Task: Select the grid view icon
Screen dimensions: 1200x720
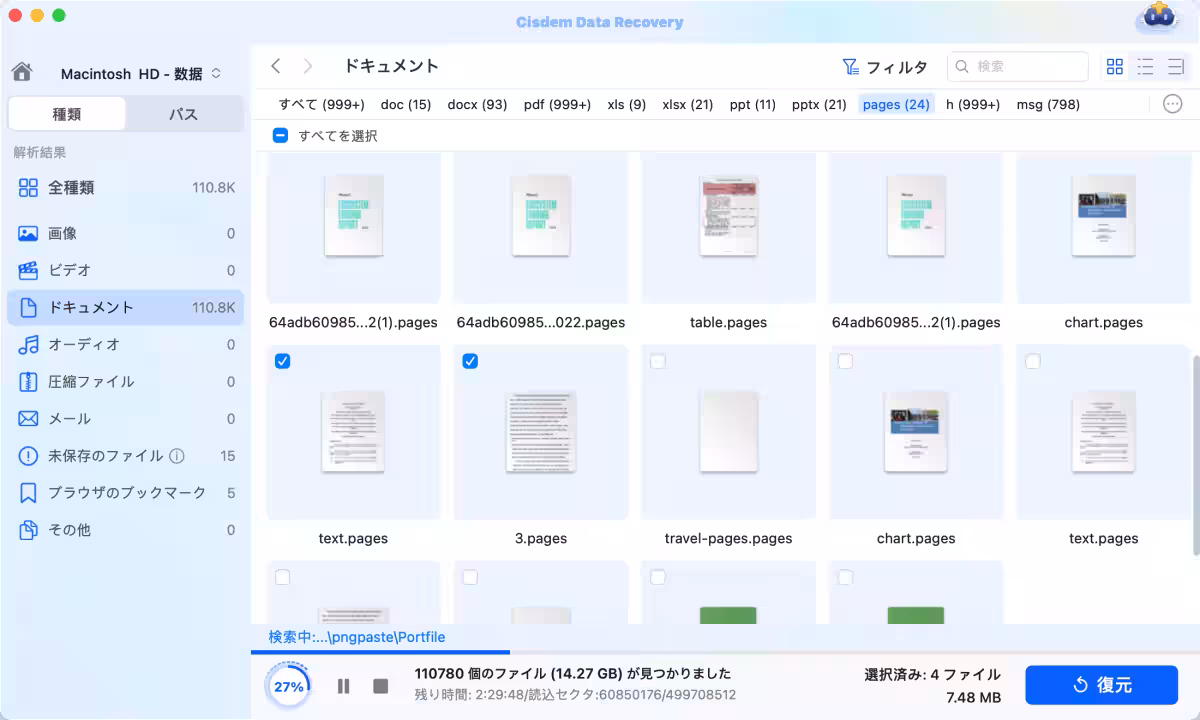Action: tap(1114, 66)
